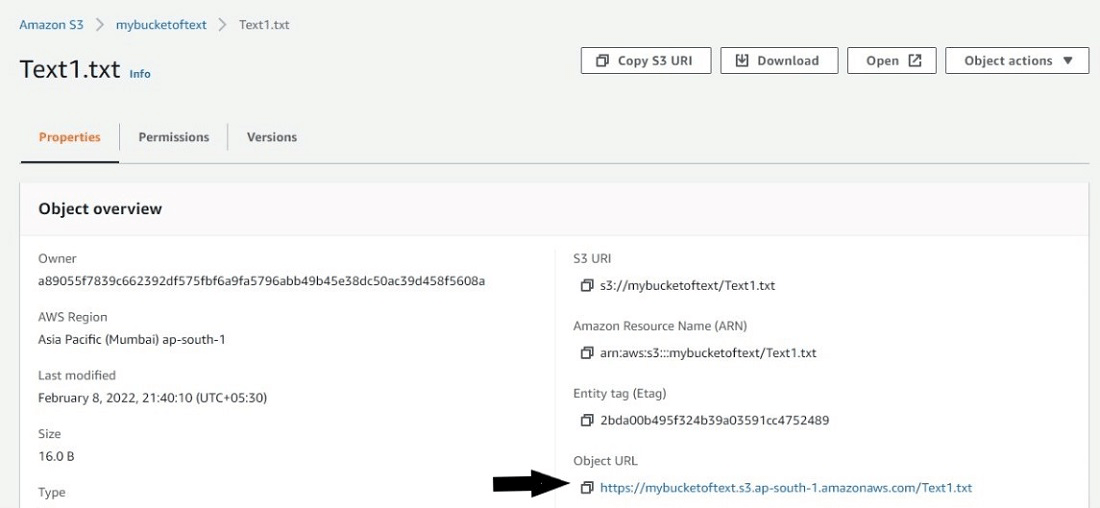This screenshot has width=1100, height=508.
Task: Copy the S3 URI value icon
Action: (586, 286)
